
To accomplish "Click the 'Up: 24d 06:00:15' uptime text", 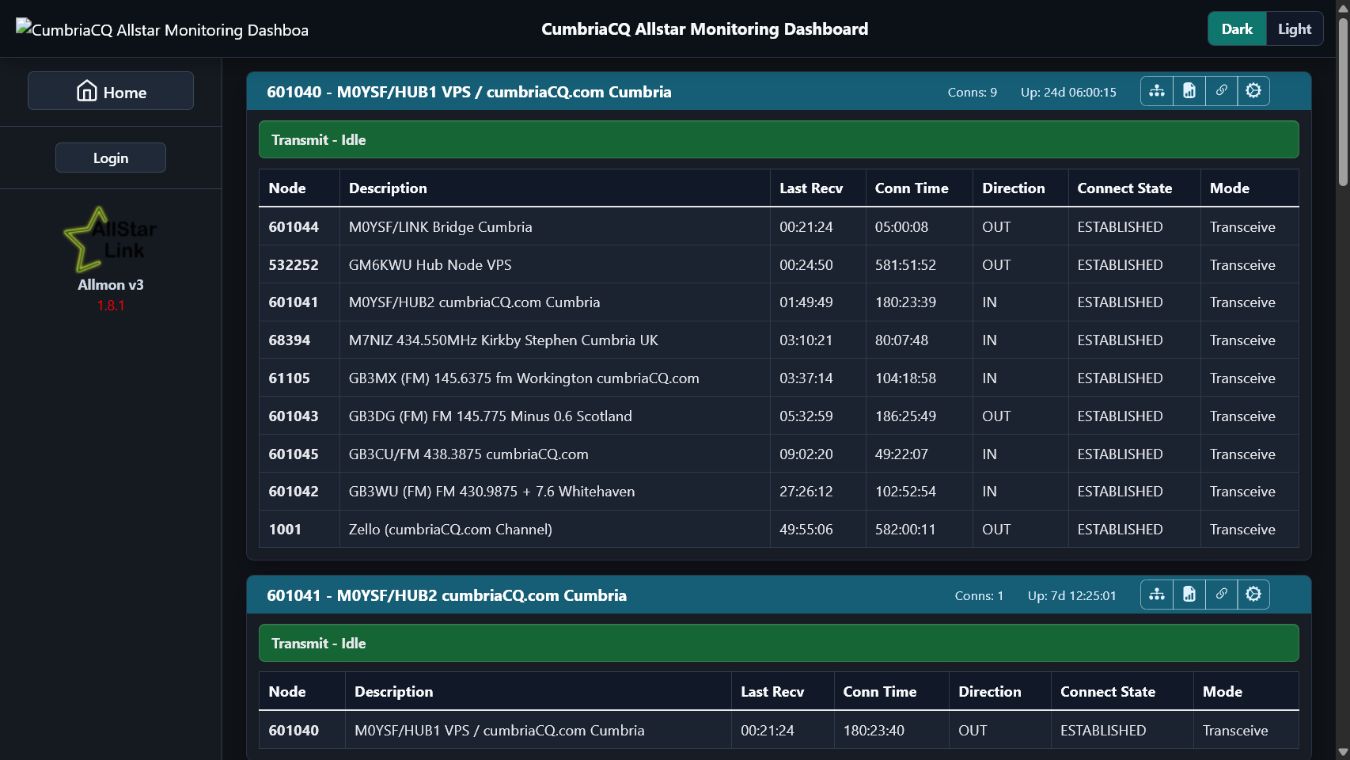I will point(1068,92).
